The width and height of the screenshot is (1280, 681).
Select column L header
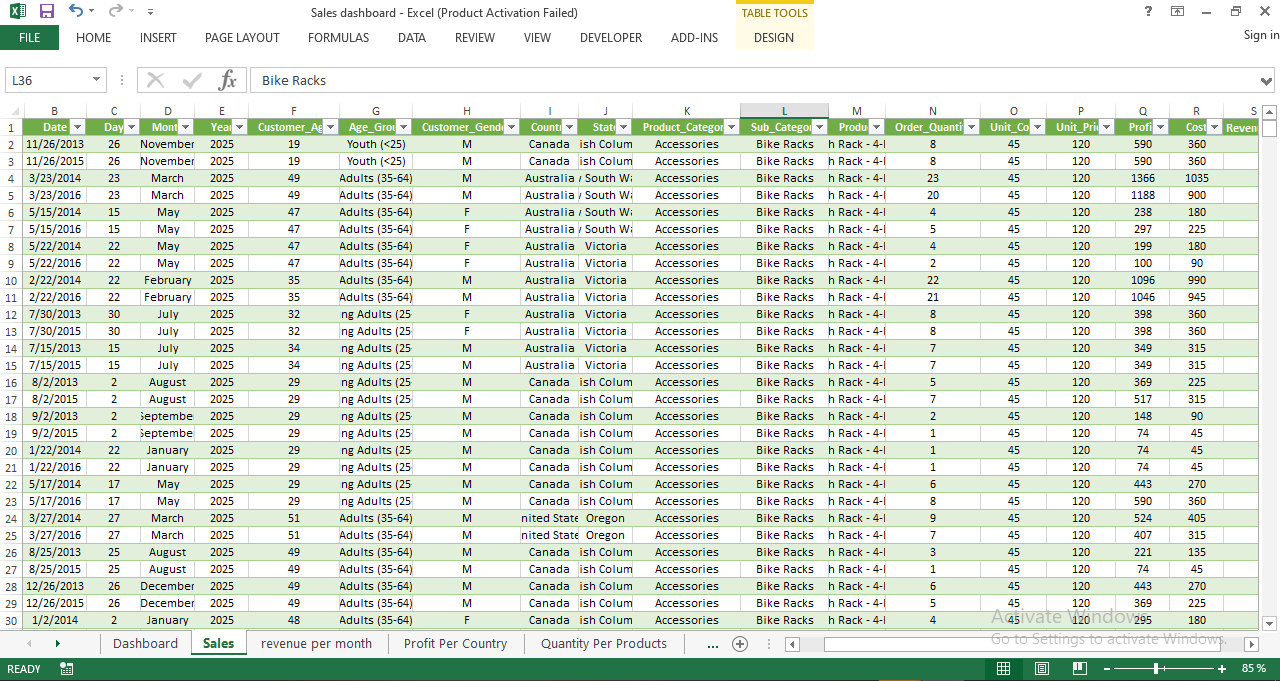pyautogui.click(x=784, y=111)
